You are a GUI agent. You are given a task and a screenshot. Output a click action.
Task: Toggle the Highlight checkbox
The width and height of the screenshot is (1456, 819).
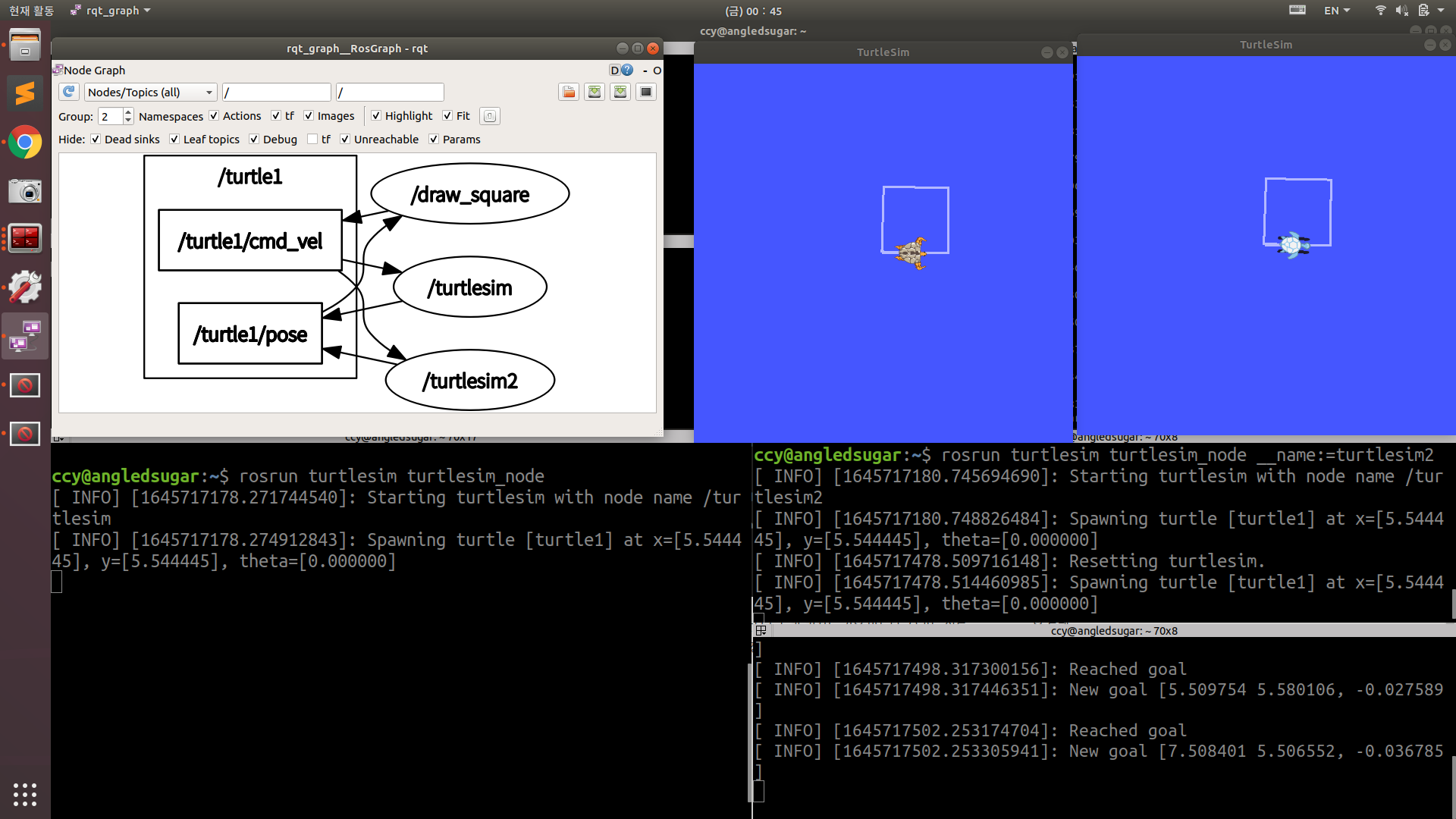(376, 116)
